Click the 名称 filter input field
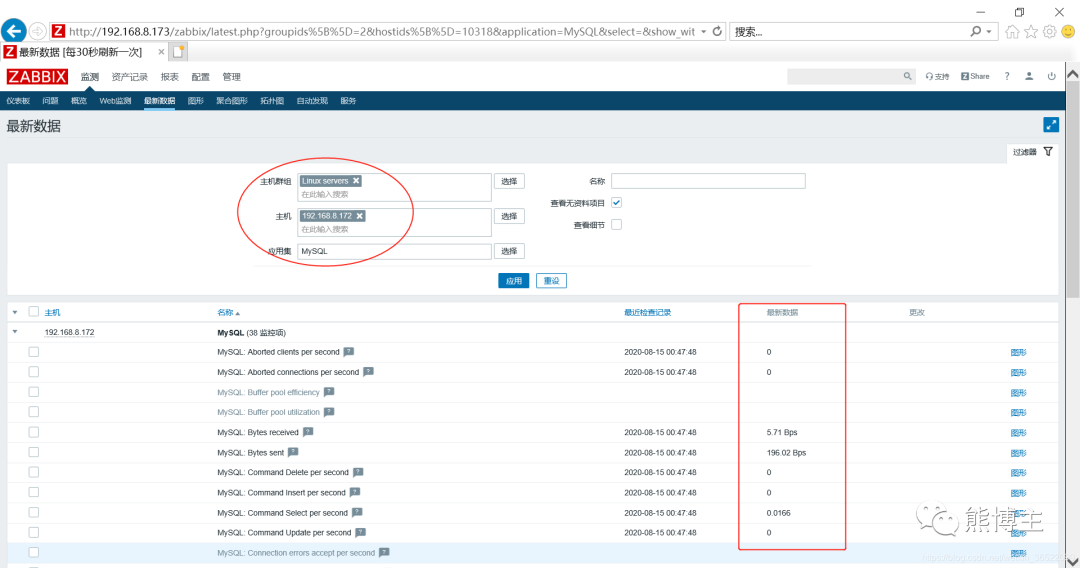1080x568 pixels. coord(708,181)
